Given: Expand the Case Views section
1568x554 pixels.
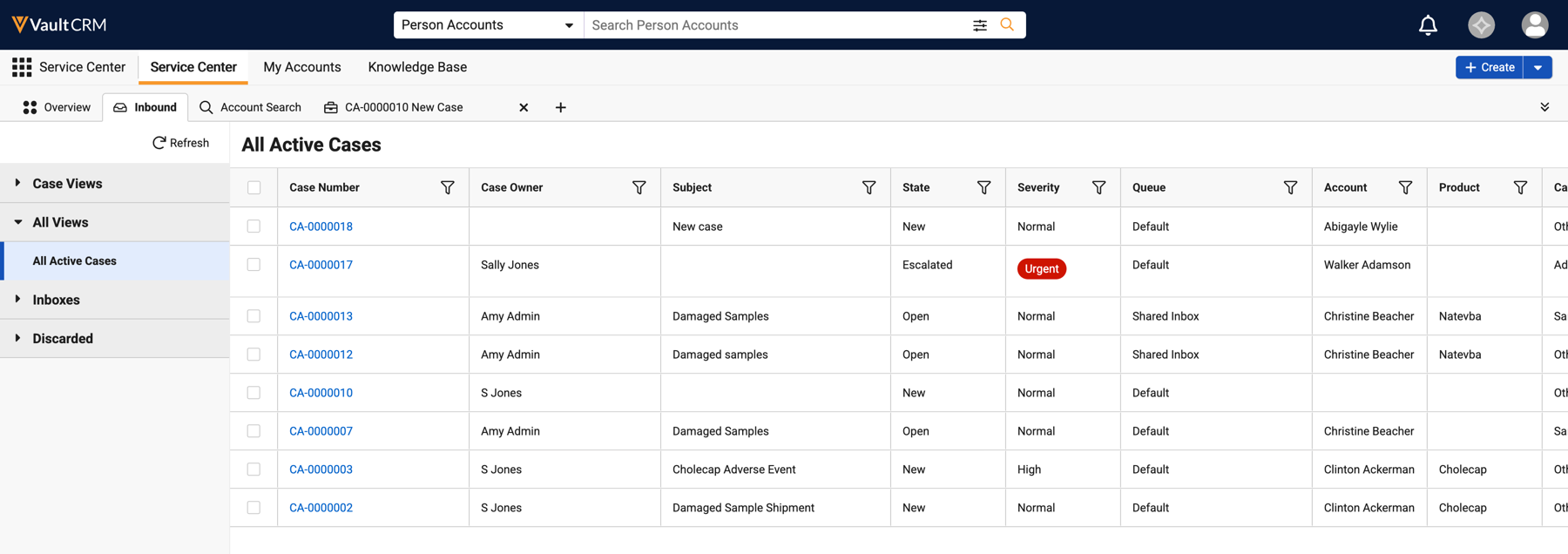Looking at the screenshot, I should coord(114,184).
